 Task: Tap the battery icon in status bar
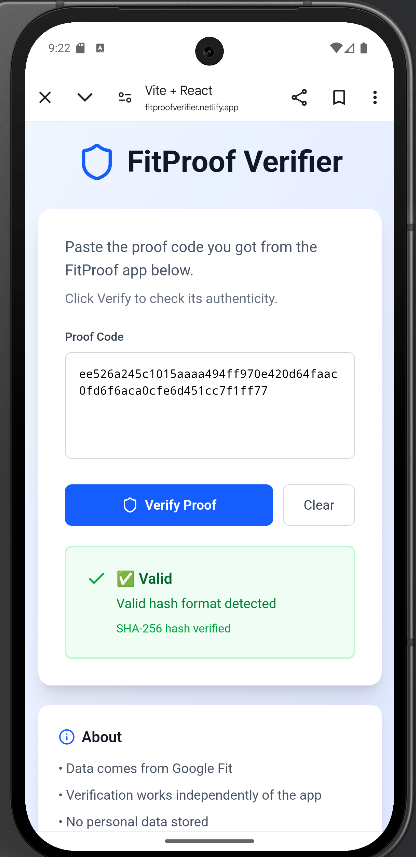point(364,48)
